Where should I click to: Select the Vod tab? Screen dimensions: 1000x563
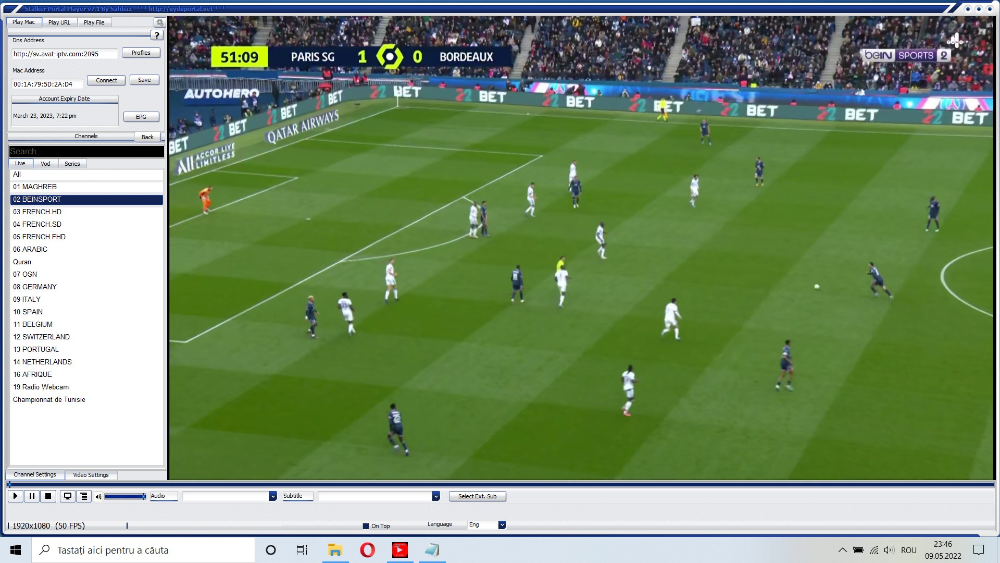pos(45,163)
